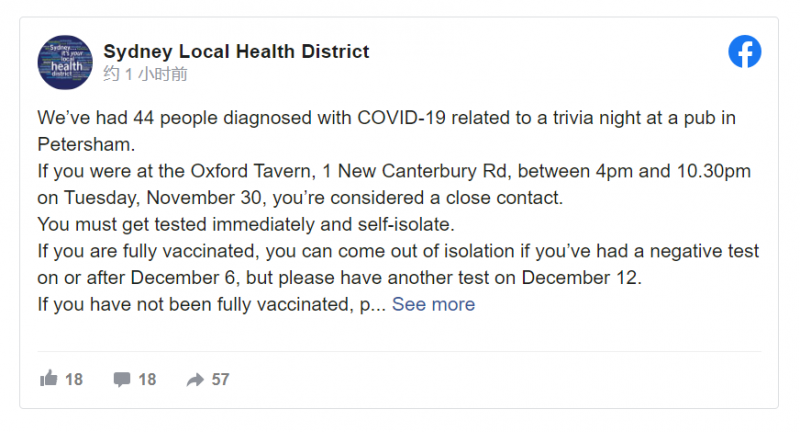Visit the Sydney Local Health District page name
The image size is (800, 432).
point(236,52)
